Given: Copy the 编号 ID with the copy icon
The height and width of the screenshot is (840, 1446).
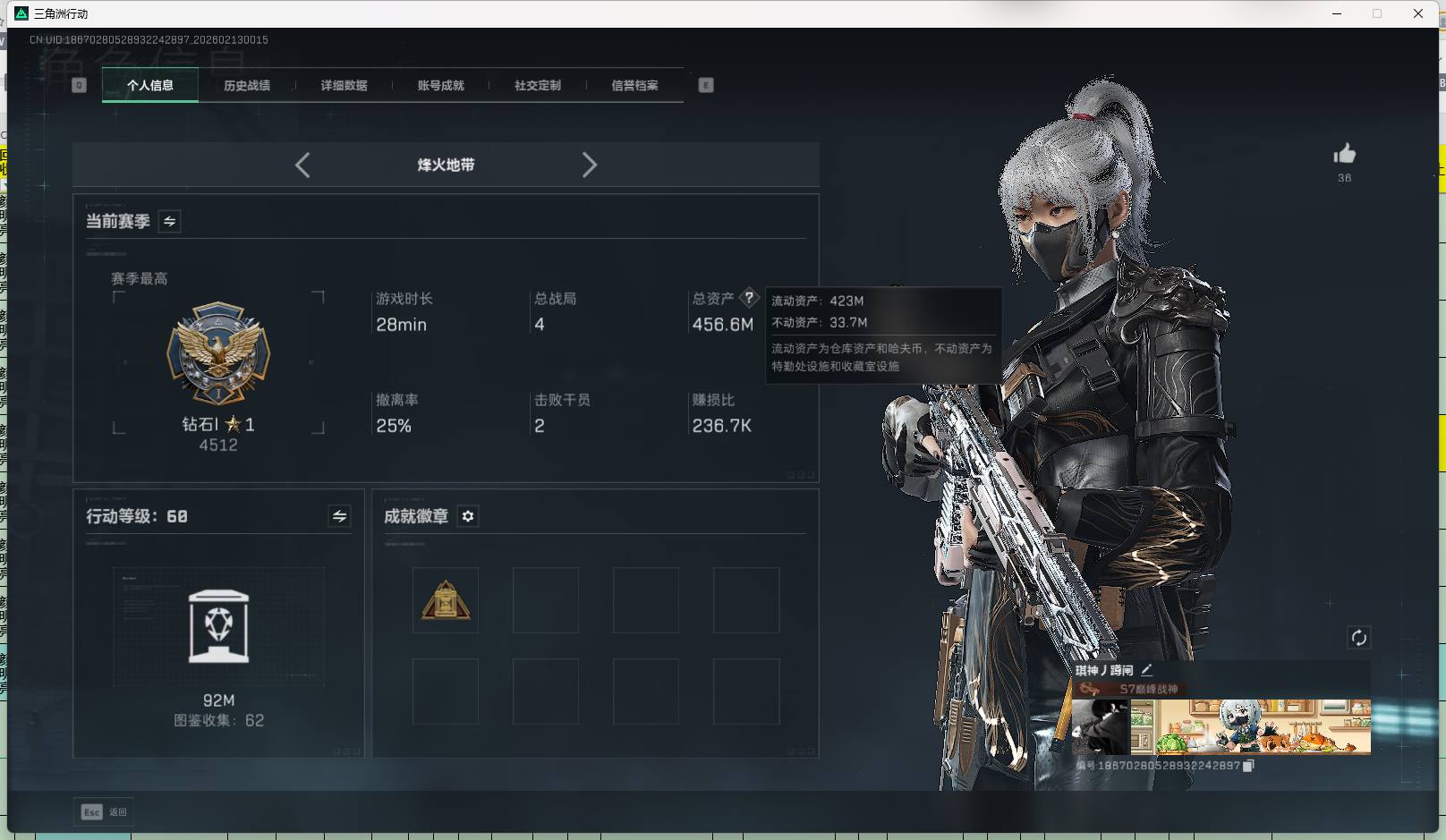Looking at the screenshot, I should 1248,767.
